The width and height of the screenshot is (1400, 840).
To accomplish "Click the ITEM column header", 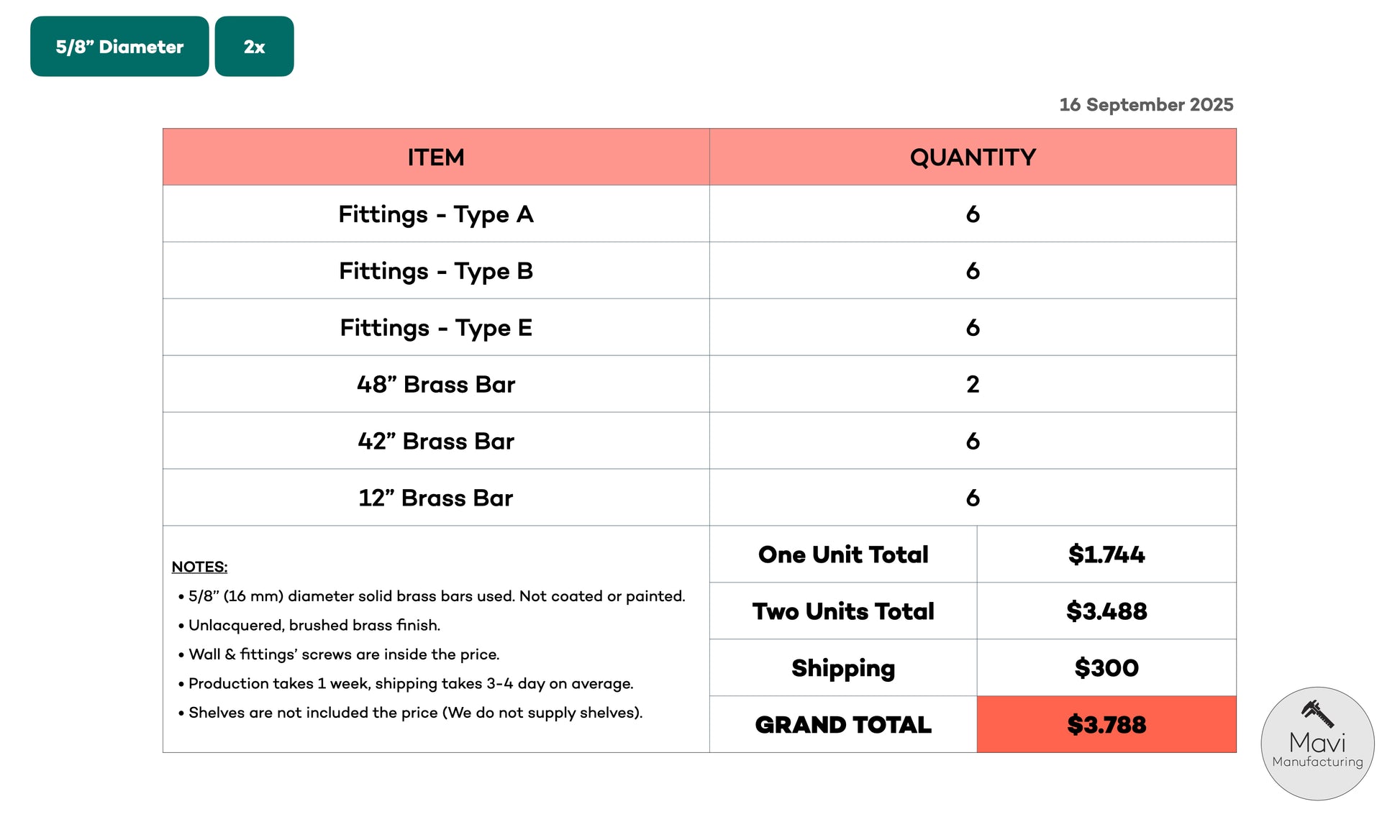I will 436,157.
